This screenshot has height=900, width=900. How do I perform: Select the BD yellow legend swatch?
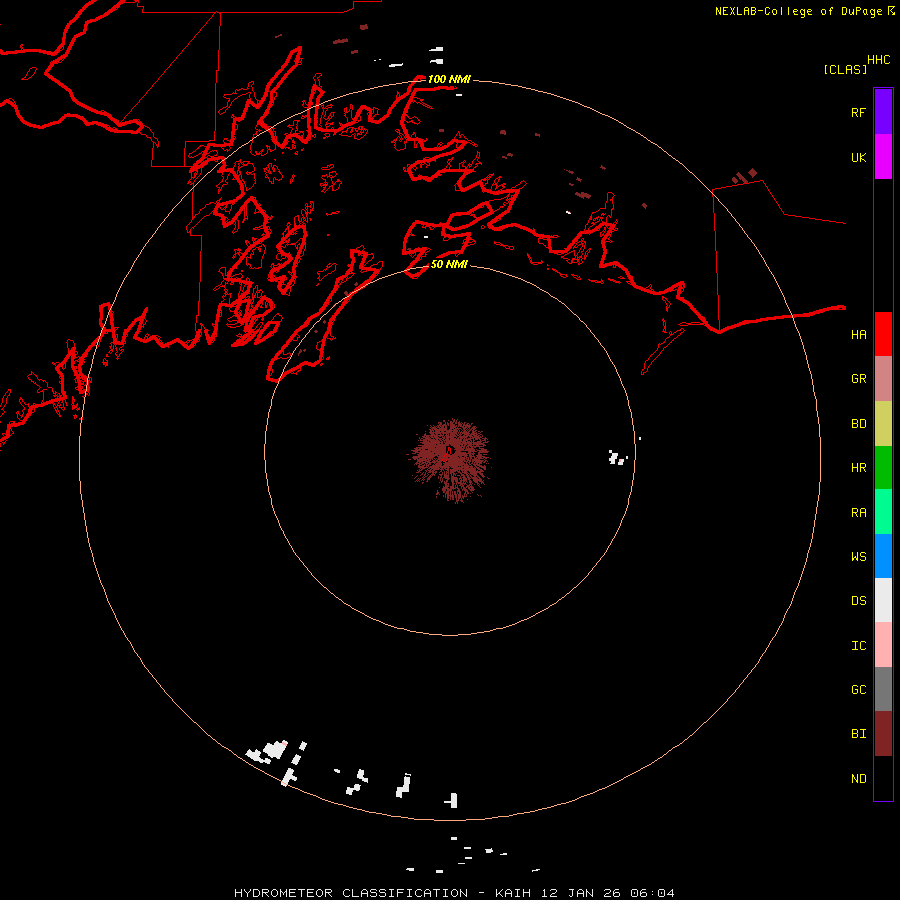pos(883,424)
